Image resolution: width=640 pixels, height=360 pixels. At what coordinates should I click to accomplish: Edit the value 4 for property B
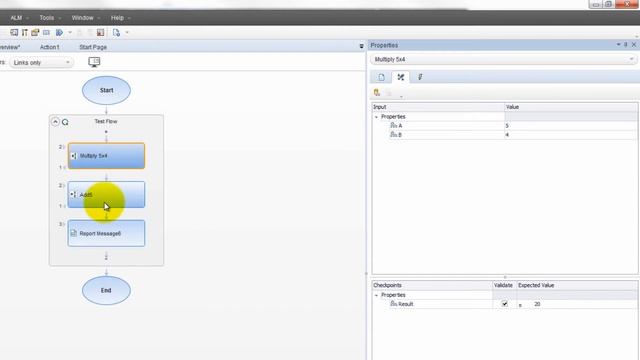point(571,135)
